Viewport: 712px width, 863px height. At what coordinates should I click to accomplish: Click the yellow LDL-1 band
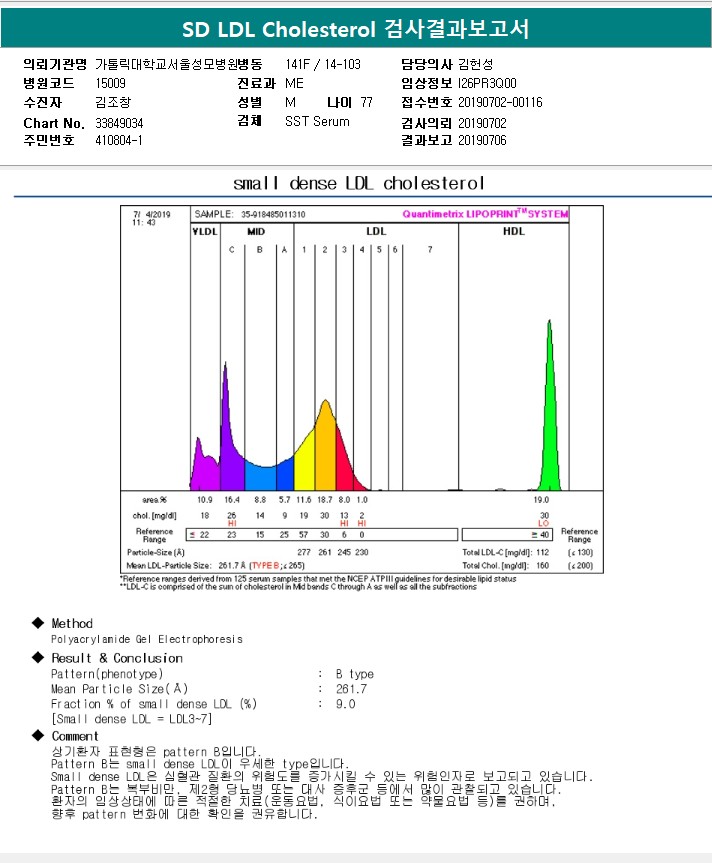[x=305, y=462]
